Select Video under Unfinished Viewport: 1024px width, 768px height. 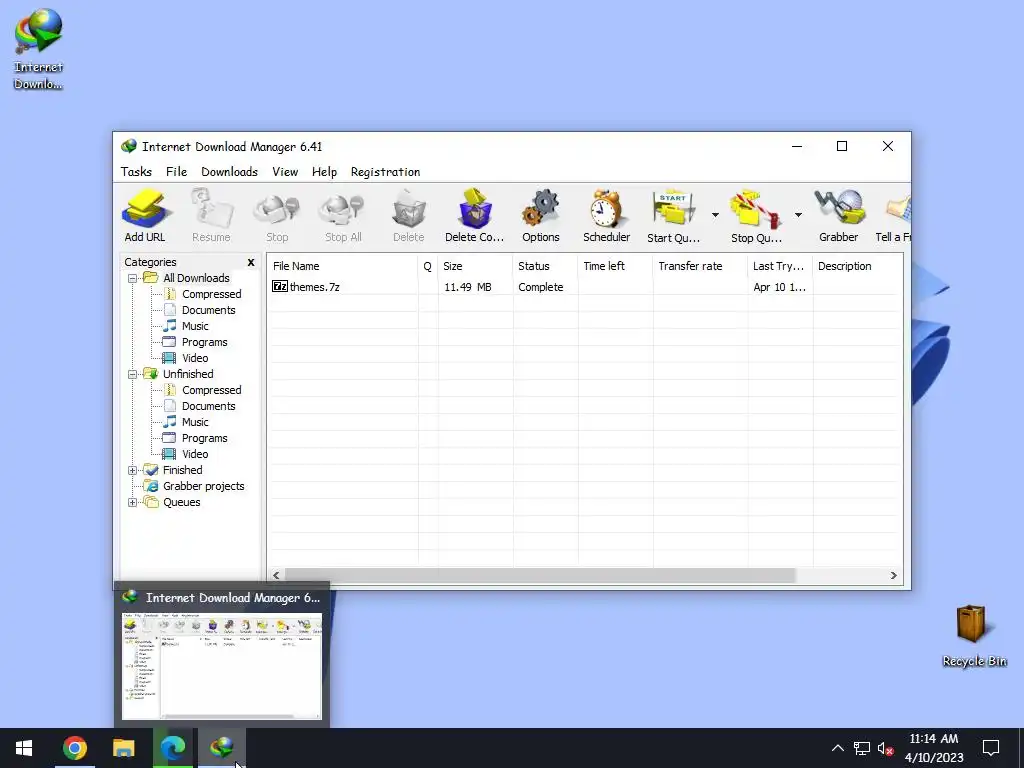195,455
